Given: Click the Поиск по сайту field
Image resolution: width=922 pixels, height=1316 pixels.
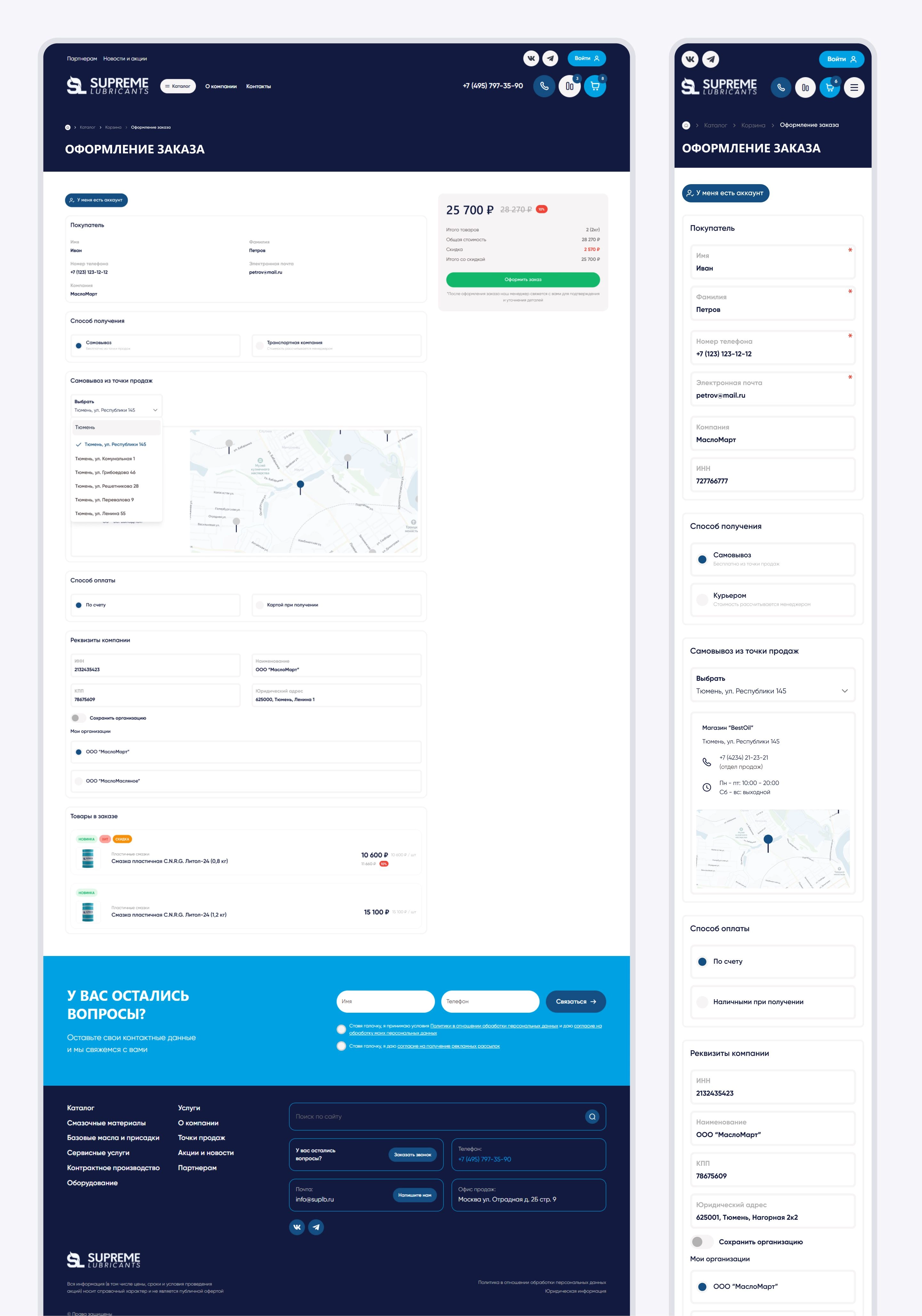Looking at the screenshot, I should pyautogui.click(x=448, y=1116).
